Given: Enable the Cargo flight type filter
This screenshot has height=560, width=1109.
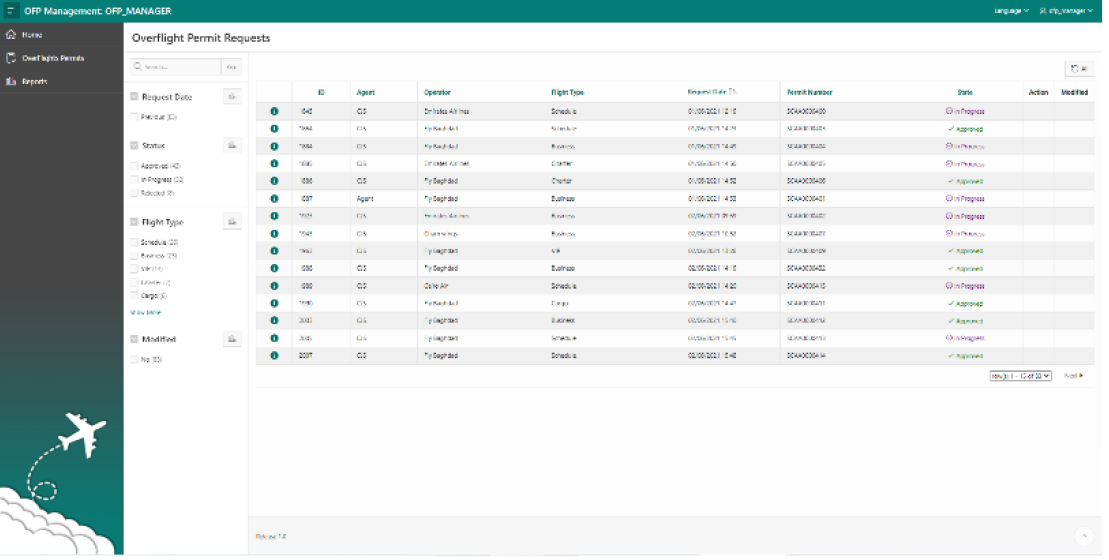Looking at the screenshot, I should coord(134,296).
